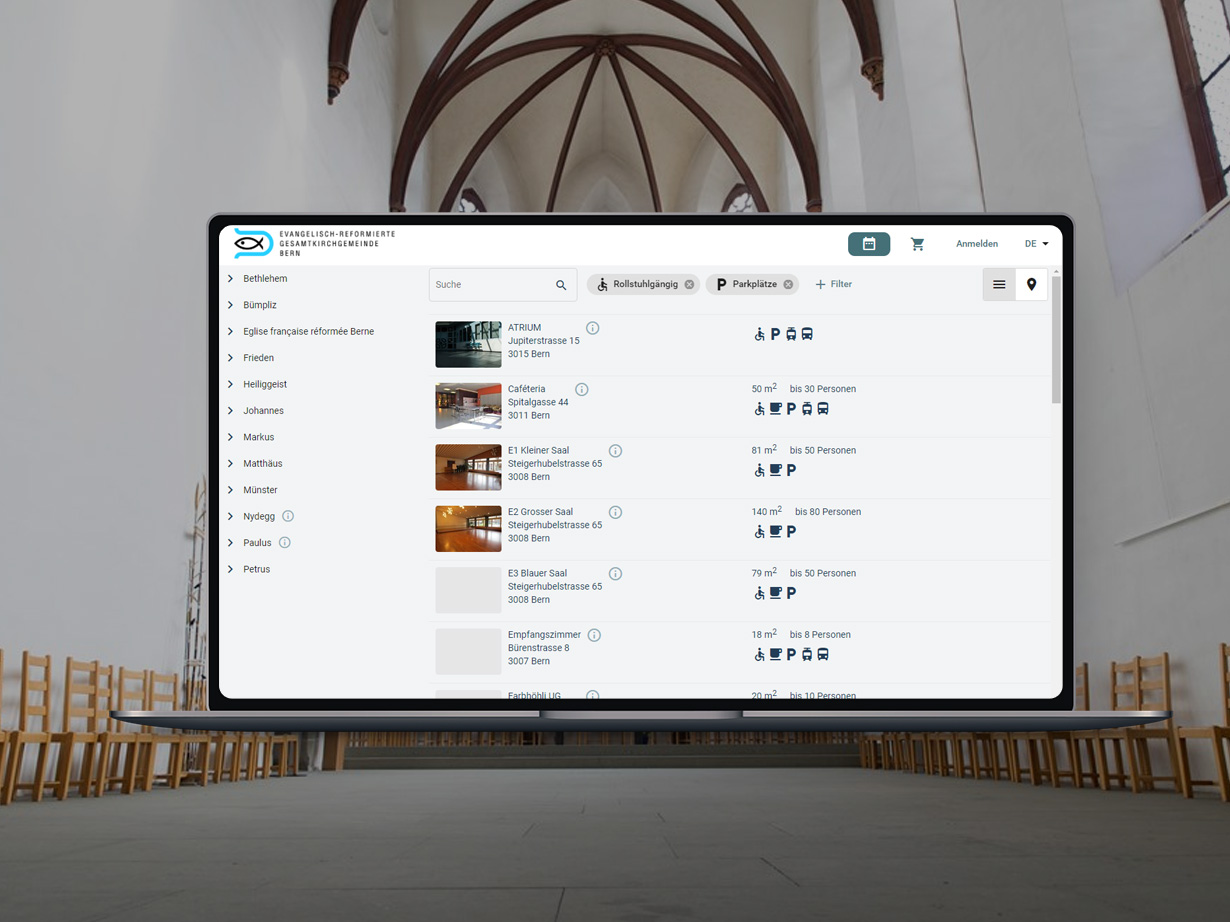Click info icon for Empfangszimmer

(x=594, y=636)
